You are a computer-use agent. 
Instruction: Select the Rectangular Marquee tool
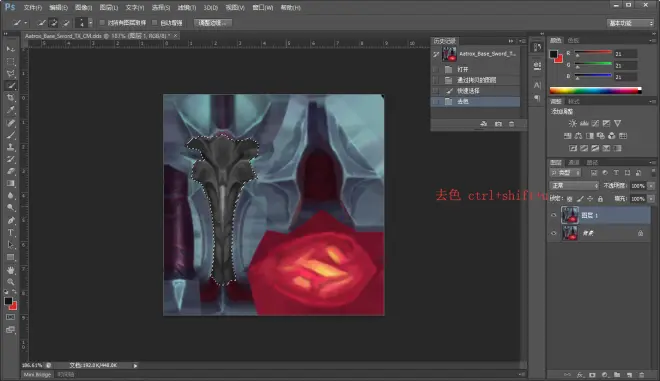click(11, 61)
